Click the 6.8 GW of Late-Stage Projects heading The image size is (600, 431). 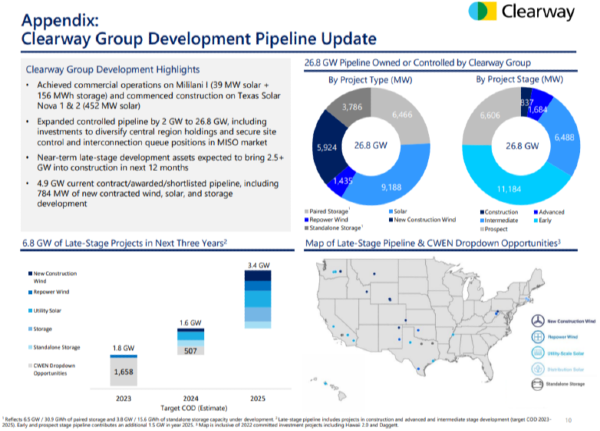coord(125,243)
